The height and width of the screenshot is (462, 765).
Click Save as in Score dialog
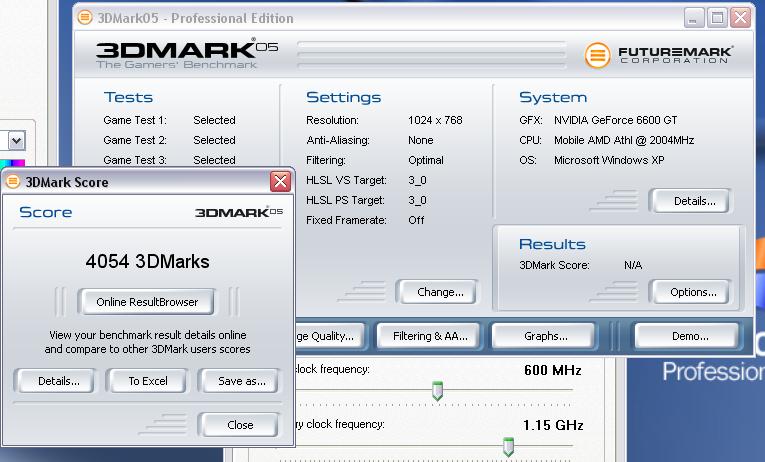coord(240,381)
